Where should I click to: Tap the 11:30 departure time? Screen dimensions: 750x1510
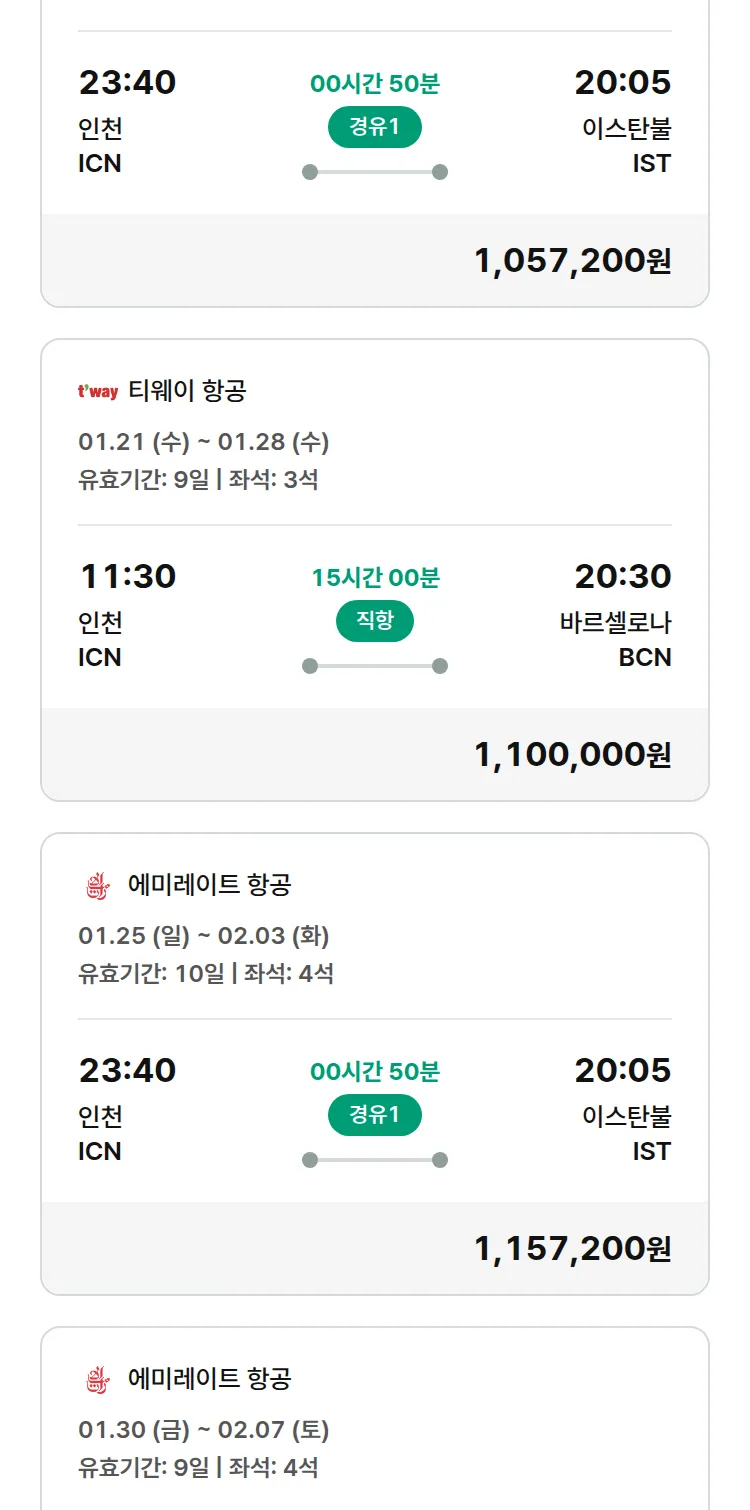tap(127, 576)
